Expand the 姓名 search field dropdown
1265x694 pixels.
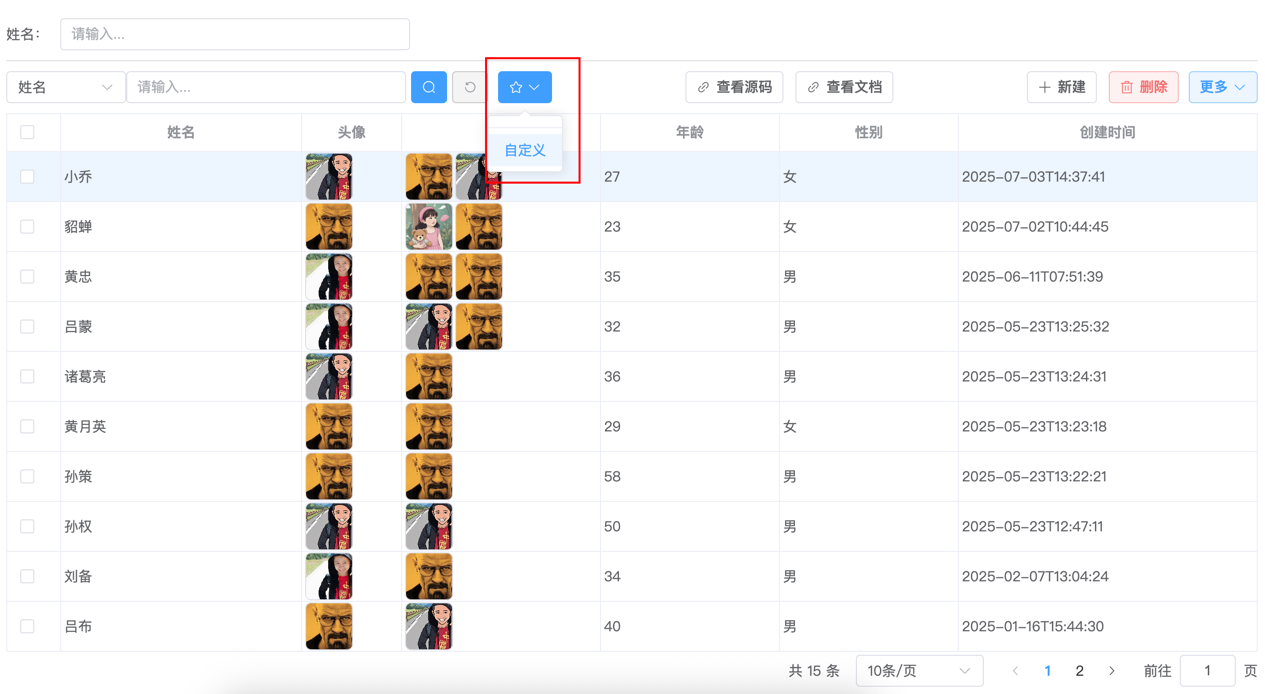pyautogui.click(x=66, y=87)
